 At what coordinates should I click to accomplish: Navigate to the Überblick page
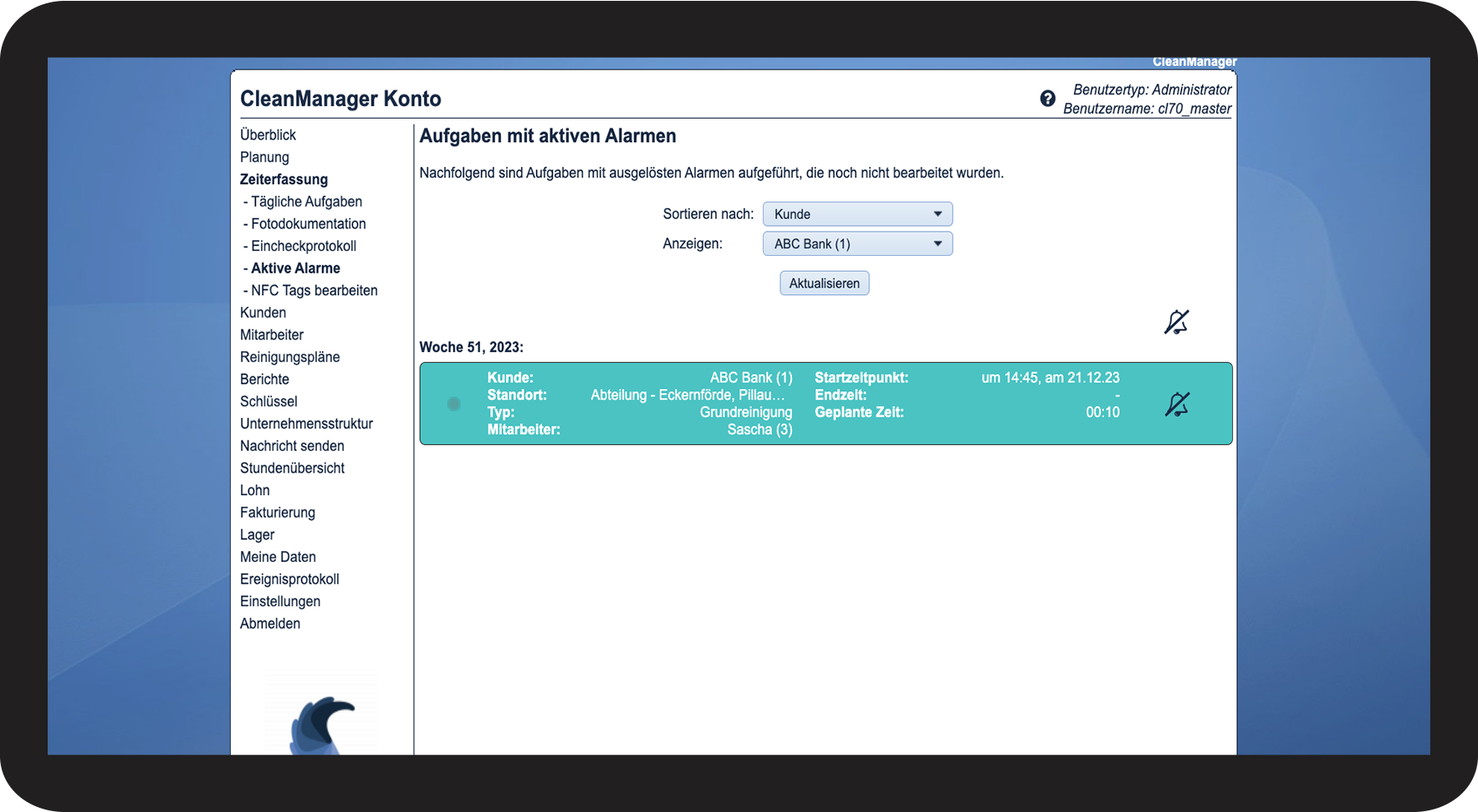point(268,135)
